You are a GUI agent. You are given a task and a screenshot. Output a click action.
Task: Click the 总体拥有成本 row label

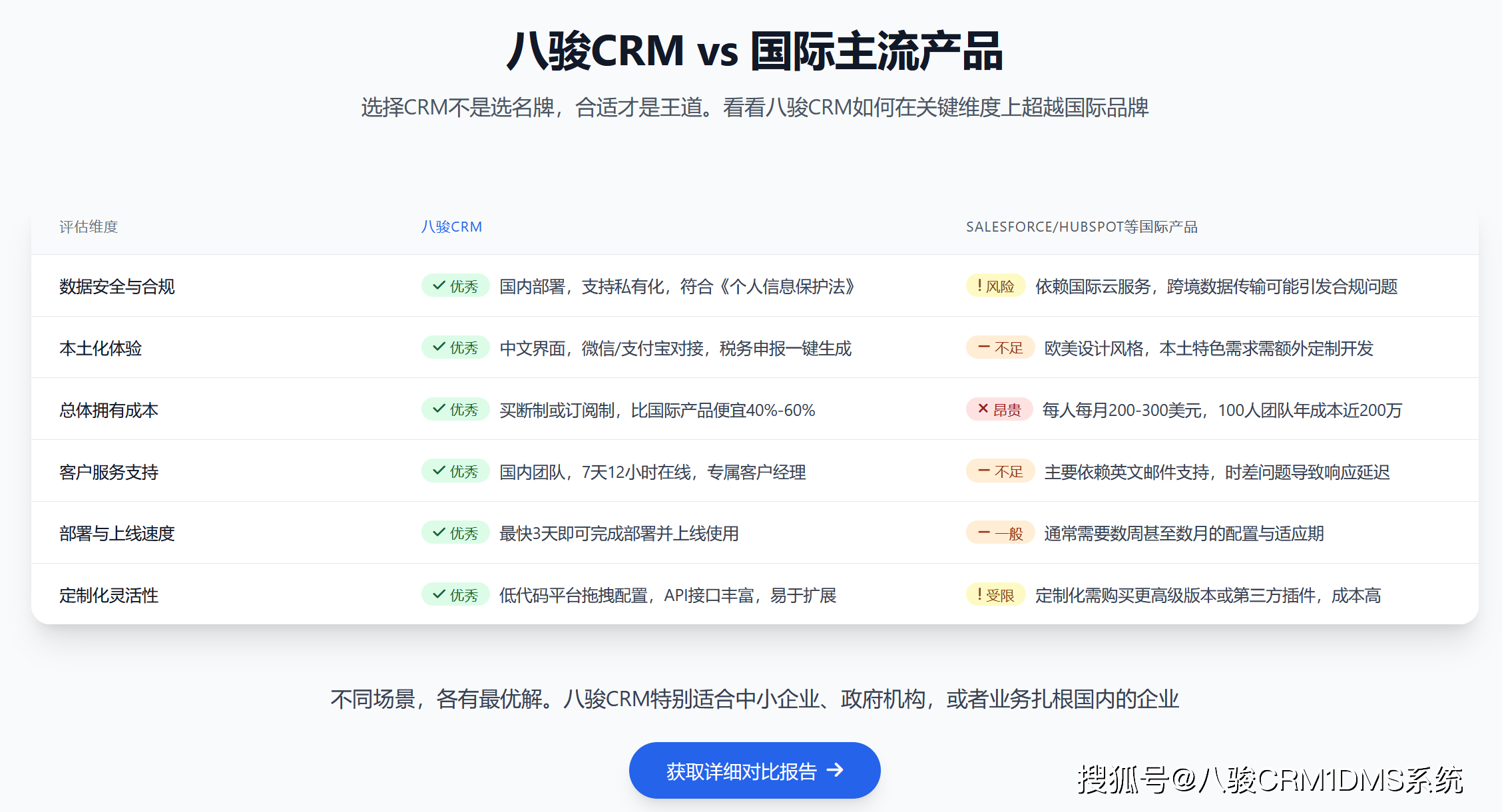pyautogui.click(x=109, y=410)
